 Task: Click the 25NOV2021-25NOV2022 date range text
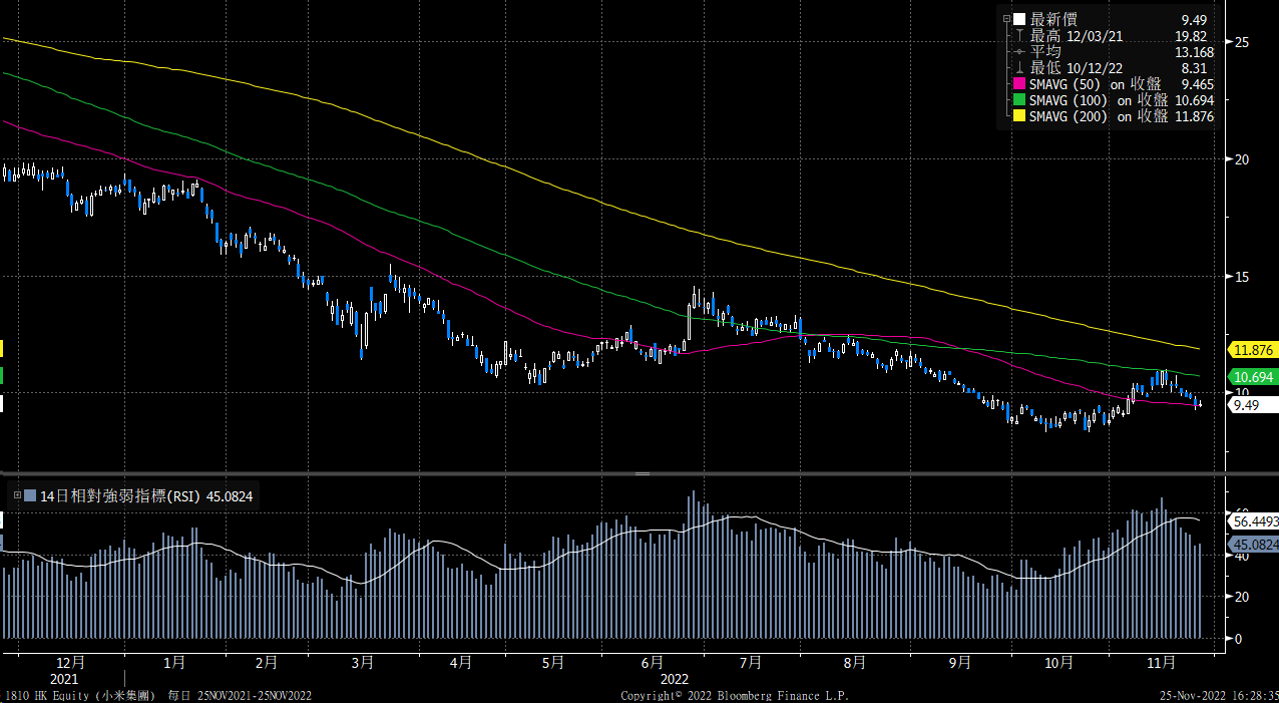coord(255,695)
